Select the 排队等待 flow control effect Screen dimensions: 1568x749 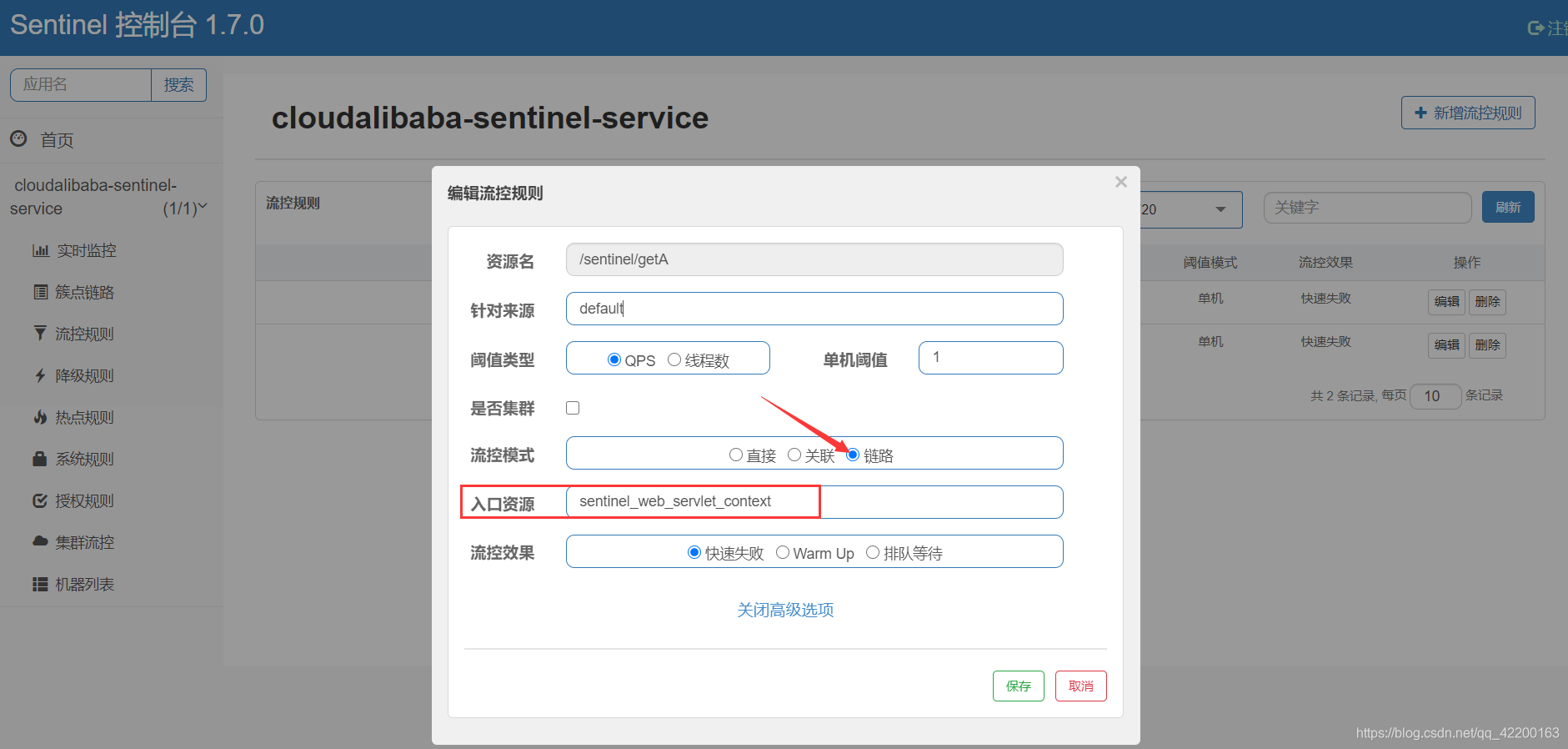pos(873,552)
